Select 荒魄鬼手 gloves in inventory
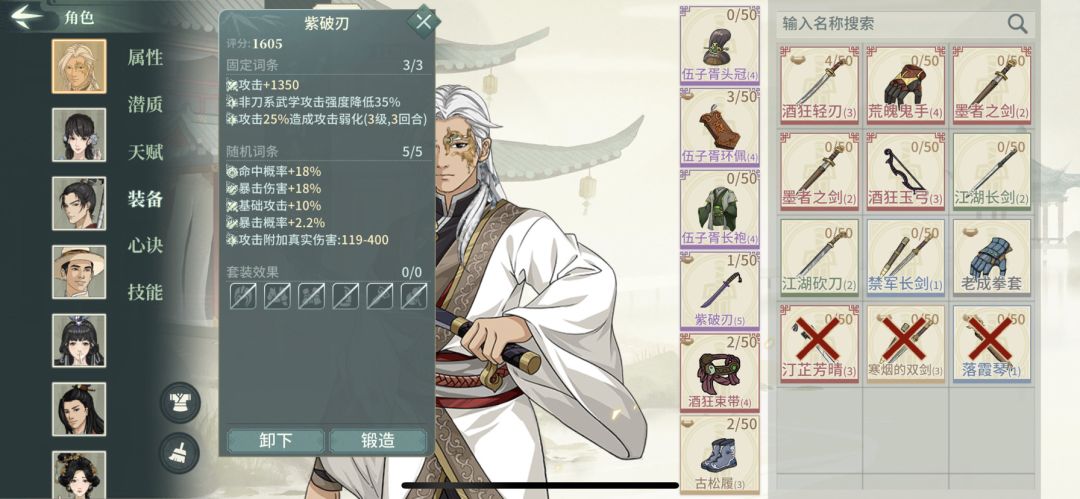The width and height of the screenshot is (1080, 499). coord(904,84)
